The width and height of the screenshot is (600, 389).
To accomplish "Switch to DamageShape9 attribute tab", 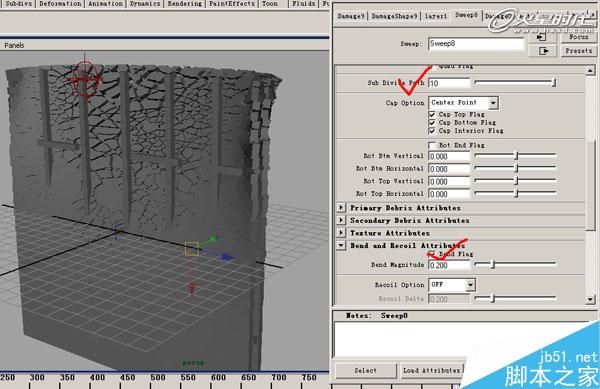I will point(394,16).
